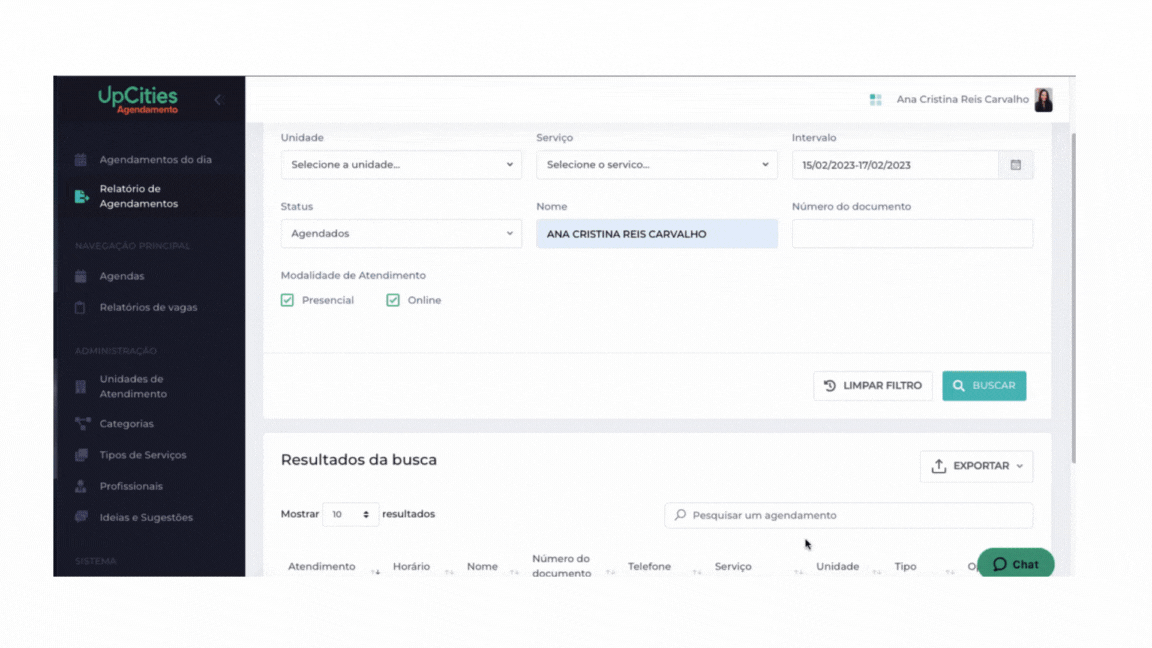Click the Nome input field
Viewport: 1152px width, 648px height.
tap(657, 234)
